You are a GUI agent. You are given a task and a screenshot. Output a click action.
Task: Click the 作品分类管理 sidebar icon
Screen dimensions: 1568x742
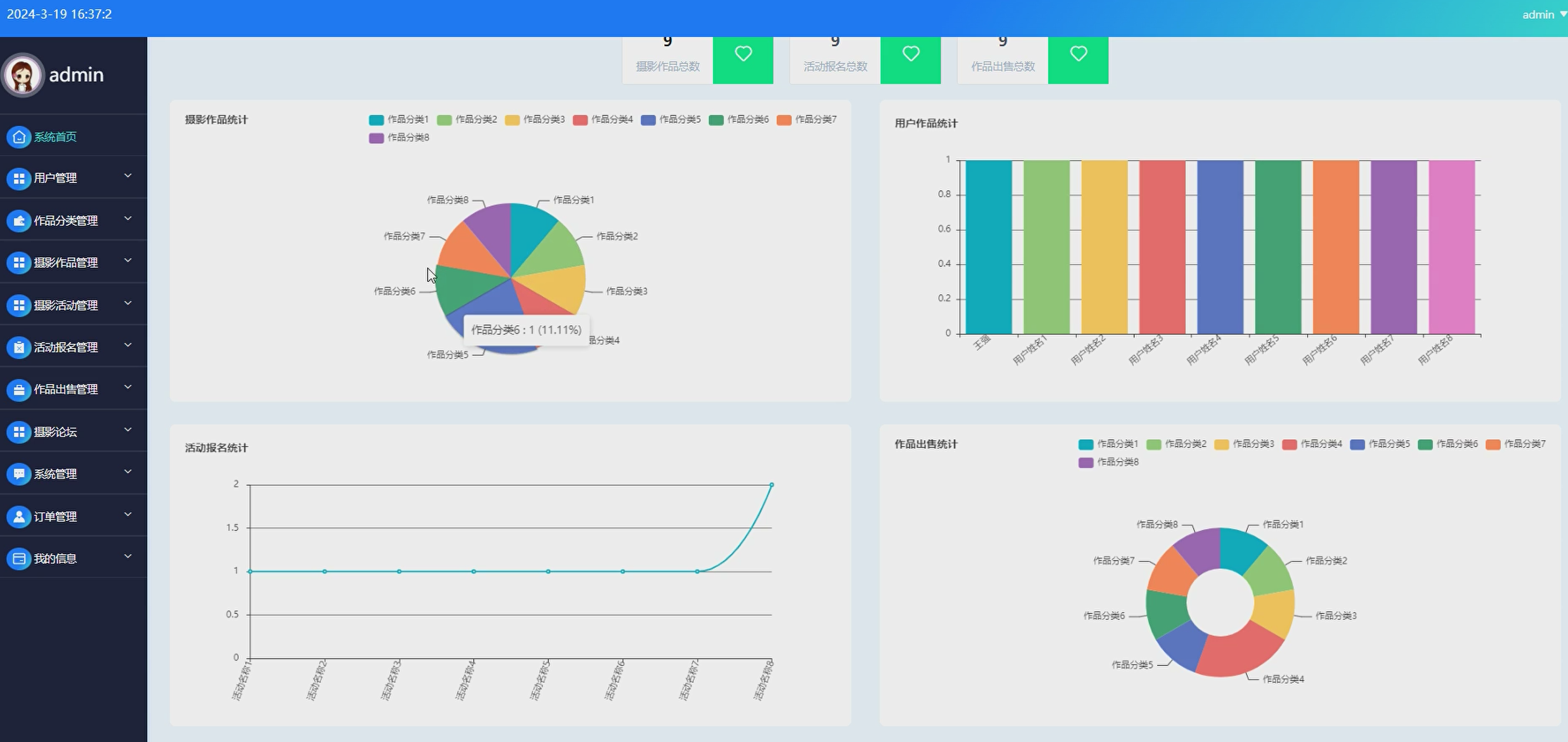pyautogui.click(x=19, y=221)
